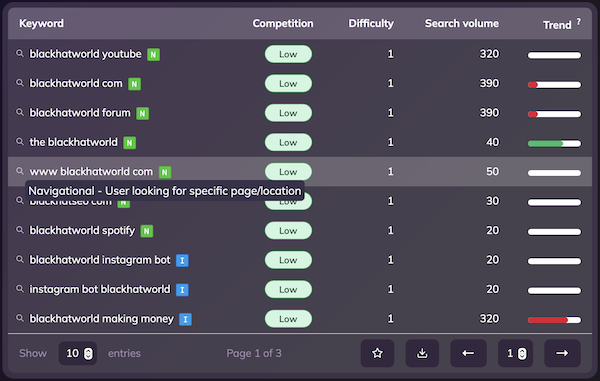The image size is (600, 381).
Task: Click trend bar for blackhatworld com
Action: (x=554, y=85)
